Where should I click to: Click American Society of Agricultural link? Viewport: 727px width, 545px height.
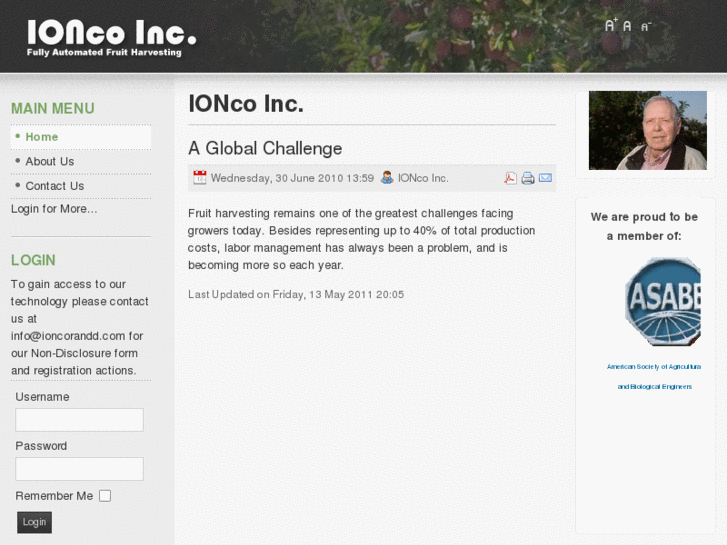click(x=654, y=366)
